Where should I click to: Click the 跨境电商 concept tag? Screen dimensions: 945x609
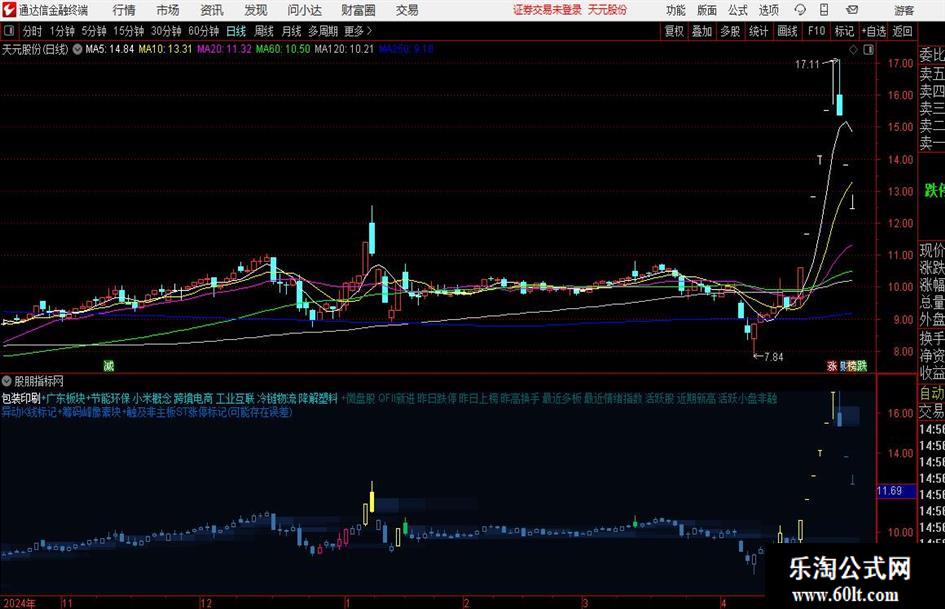[193, 399]
